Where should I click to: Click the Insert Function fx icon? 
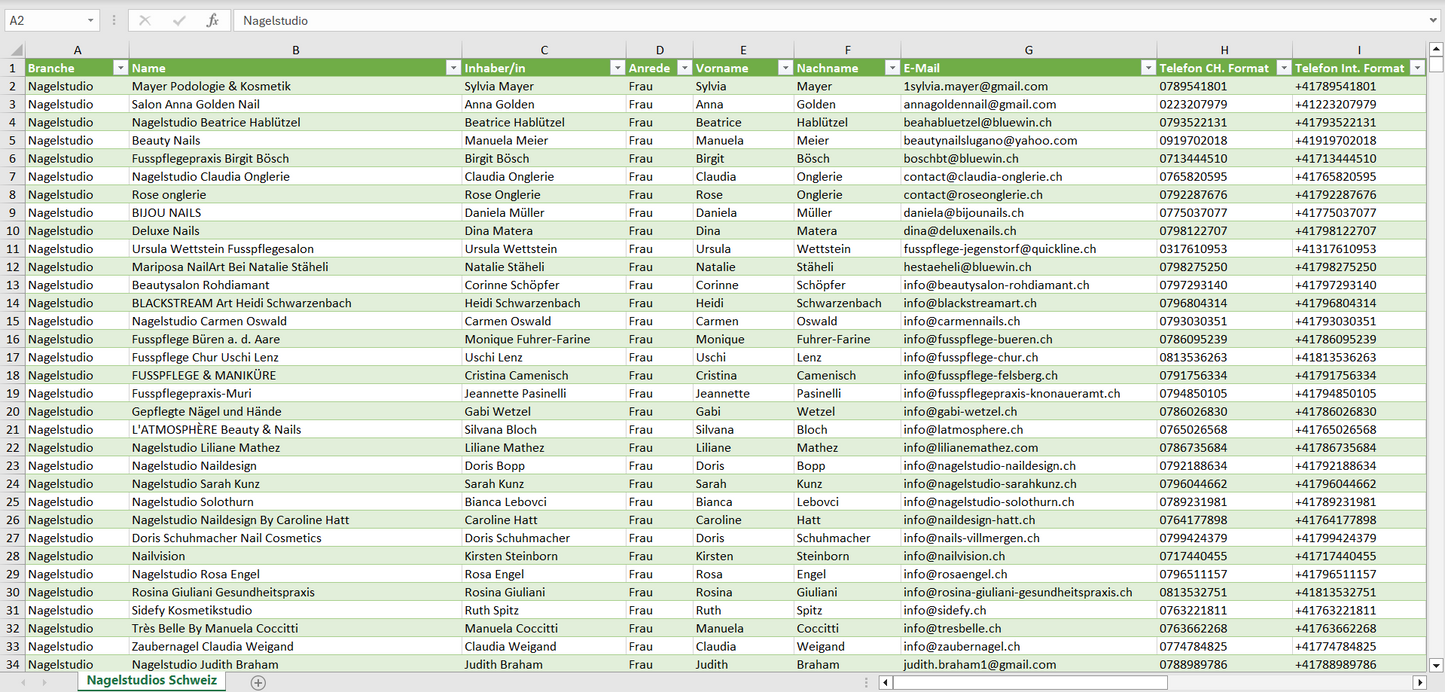coord(212,20)
